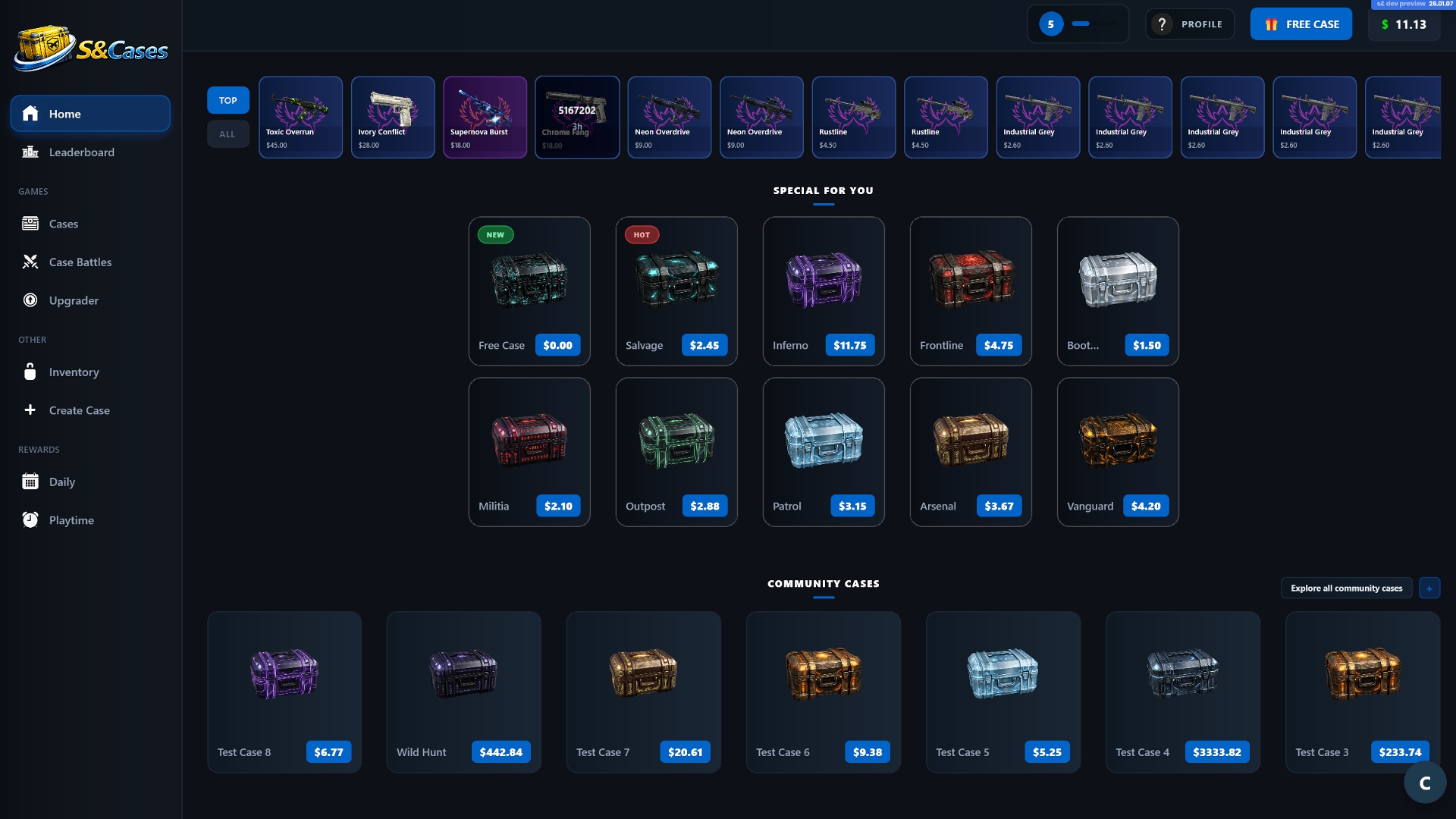Screen dimensions: 1456x819
Task: Open the Inferno case thumbnail
Action: pyautogui.click(x=824, y=280)
